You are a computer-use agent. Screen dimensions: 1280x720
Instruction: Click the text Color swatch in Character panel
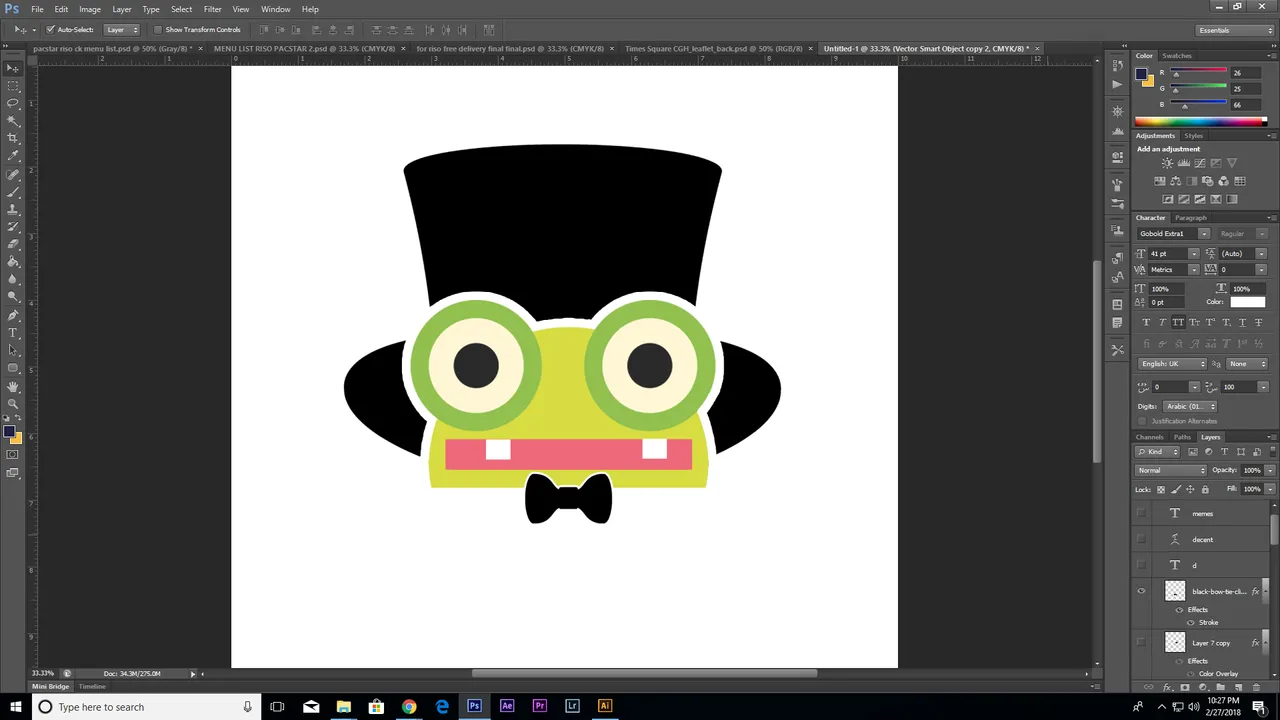click(1247, 302)
